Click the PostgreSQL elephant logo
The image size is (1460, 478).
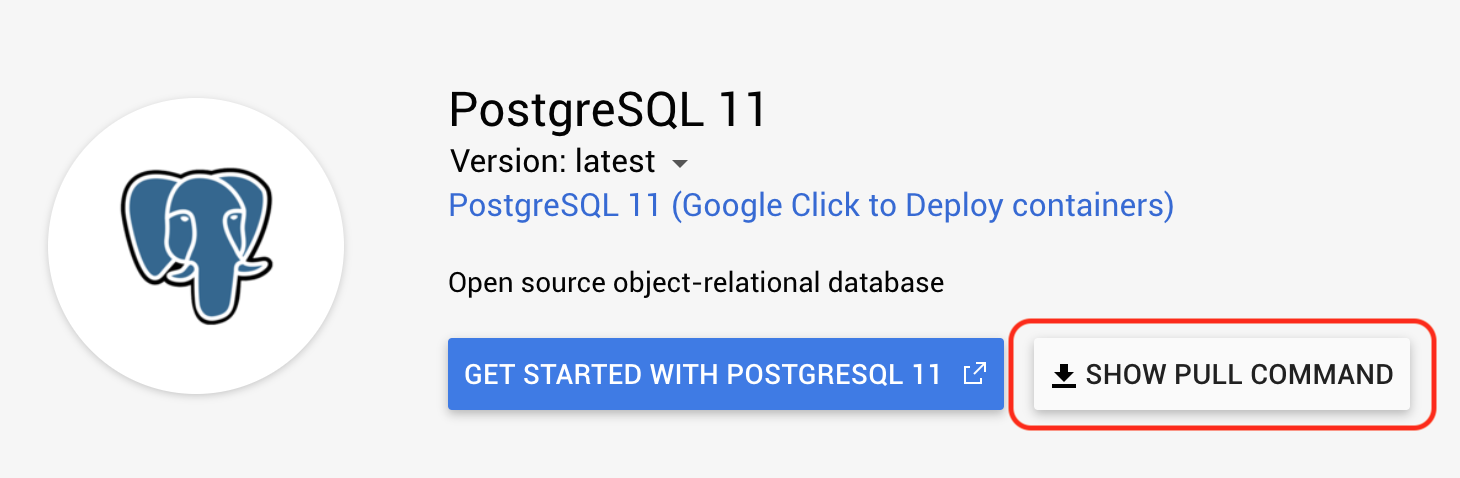pyautogui.click(x=196, y=246)
